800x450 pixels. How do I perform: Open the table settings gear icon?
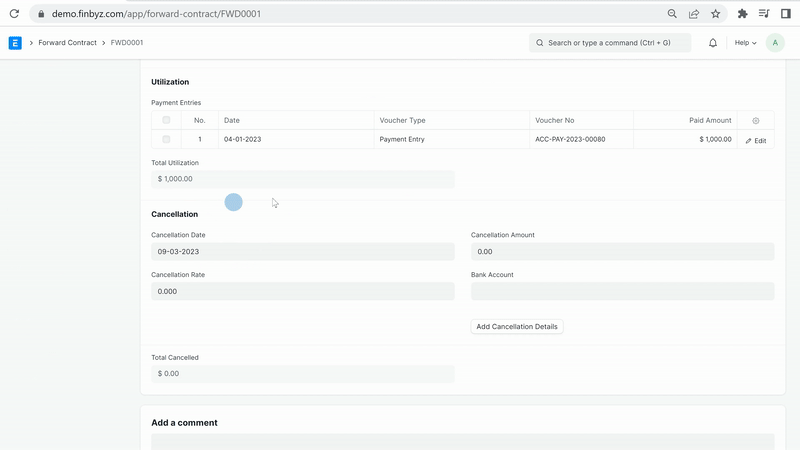(x=755, y=120)
